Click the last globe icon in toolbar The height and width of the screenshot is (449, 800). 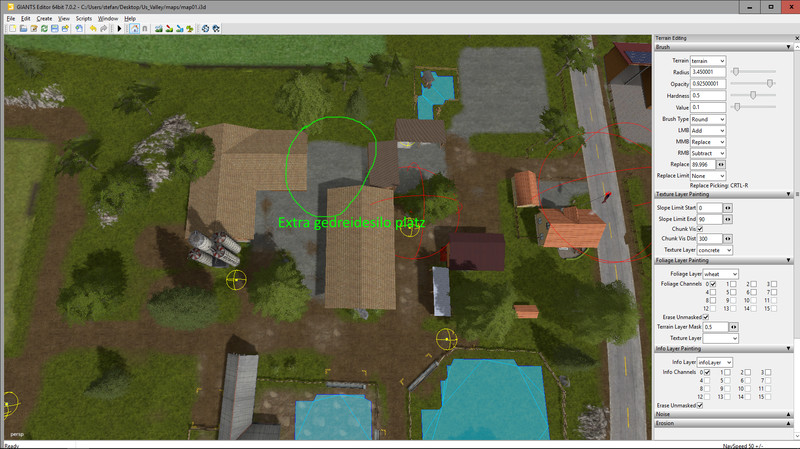[215, 29]
